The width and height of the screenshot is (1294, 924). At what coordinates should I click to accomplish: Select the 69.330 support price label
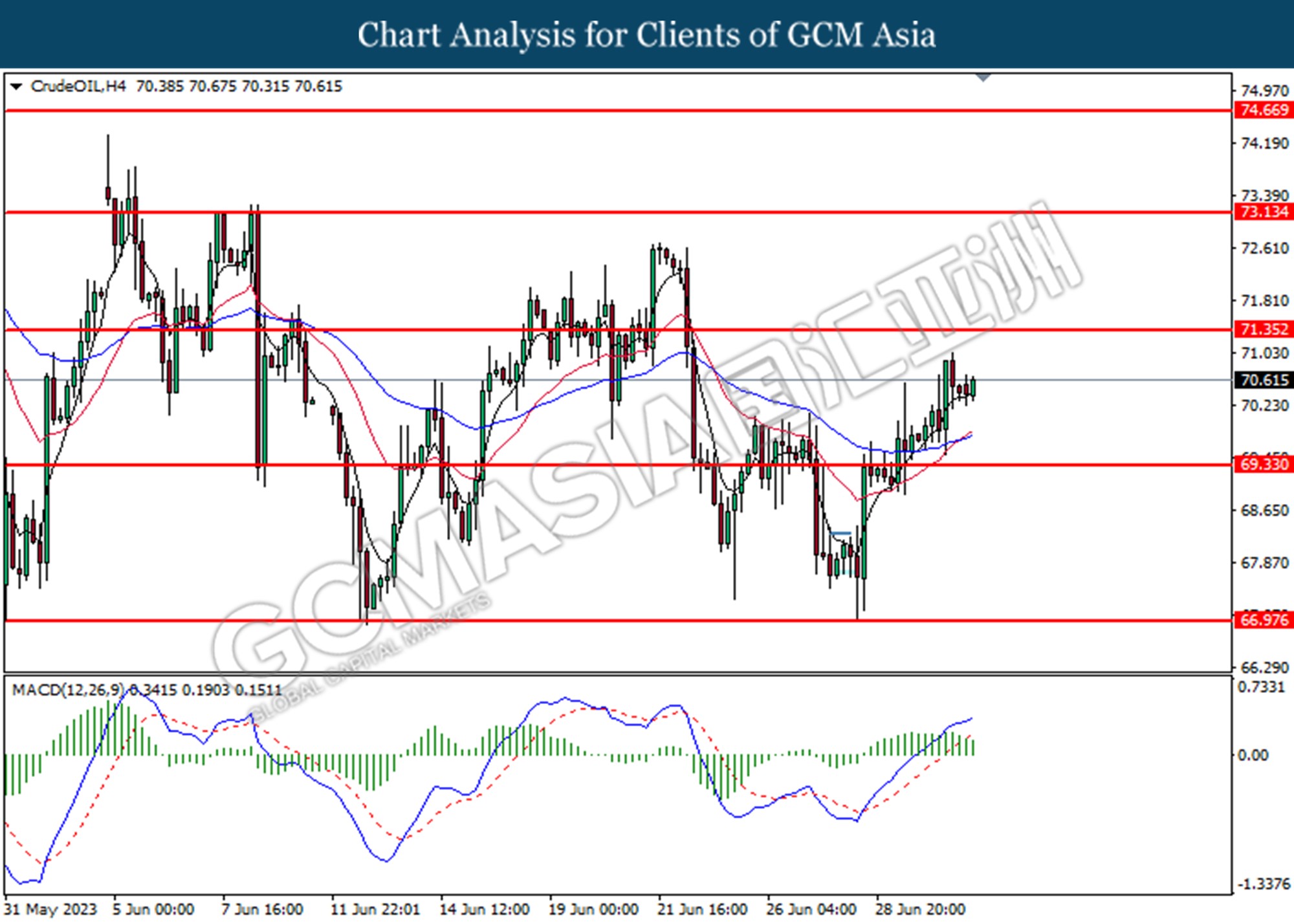click(1264, 464)
